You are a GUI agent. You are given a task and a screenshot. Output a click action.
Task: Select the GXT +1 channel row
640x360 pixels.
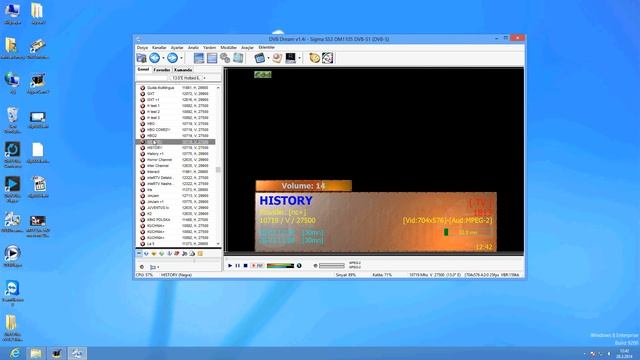(176, 100)
